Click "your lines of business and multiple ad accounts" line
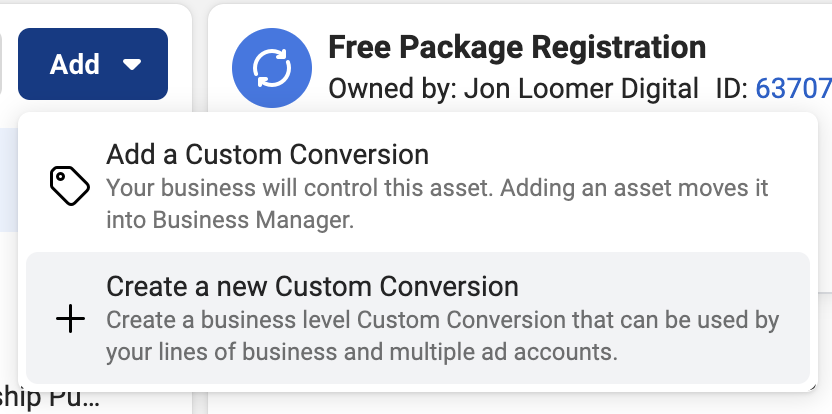This screenshot has width=832, height=414. 362,352
